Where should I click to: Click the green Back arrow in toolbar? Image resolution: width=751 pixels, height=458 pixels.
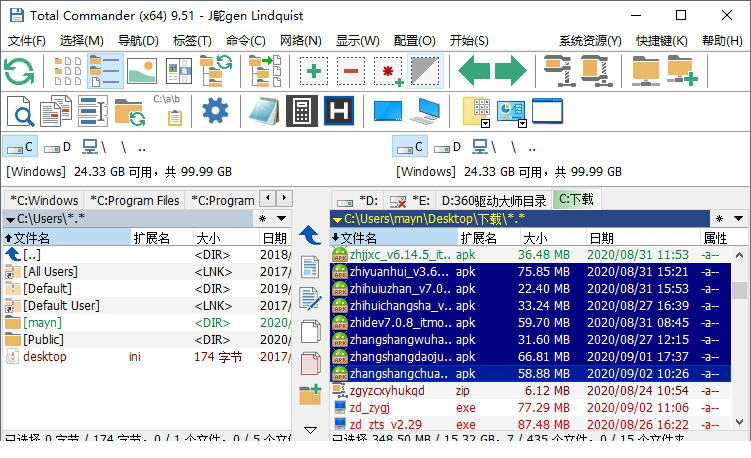tap(474, 72)
